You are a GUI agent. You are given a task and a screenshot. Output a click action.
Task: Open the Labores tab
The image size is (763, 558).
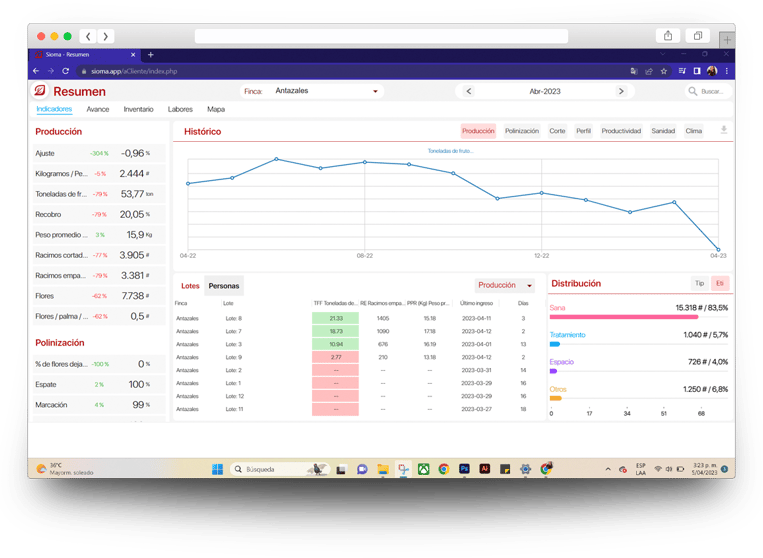(180, 109)
